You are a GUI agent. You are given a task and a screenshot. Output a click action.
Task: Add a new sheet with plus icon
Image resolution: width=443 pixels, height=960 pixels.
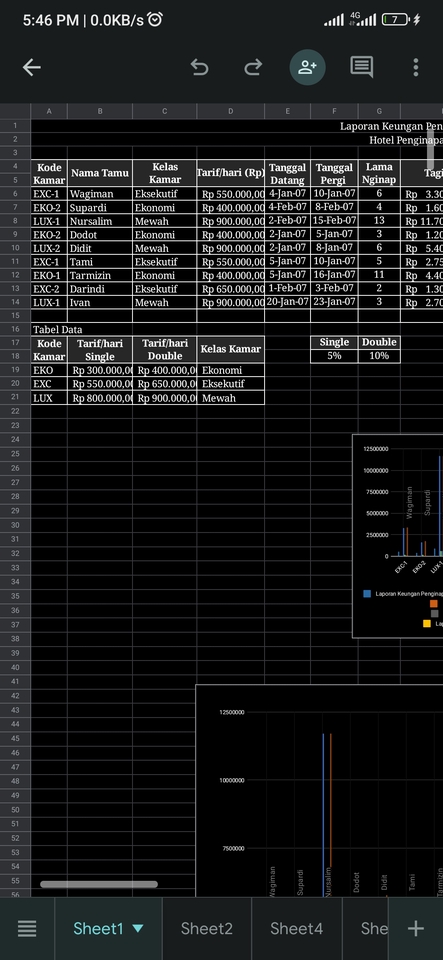pyautogui.click(x=415, y=929)
